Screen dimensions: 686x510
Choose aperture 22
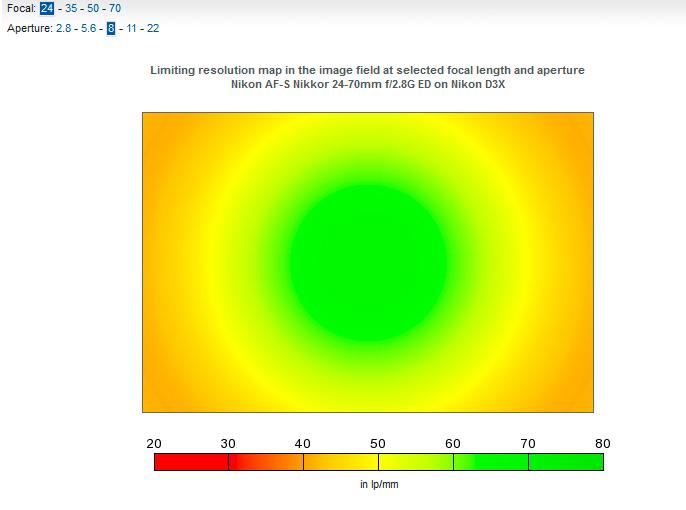point(153,28)
